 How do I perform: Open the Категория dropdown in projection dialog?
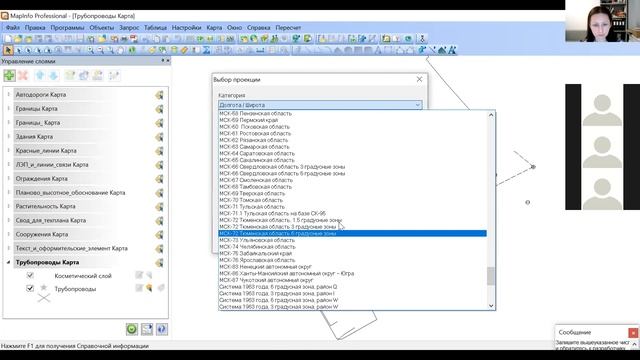(320, 105)
